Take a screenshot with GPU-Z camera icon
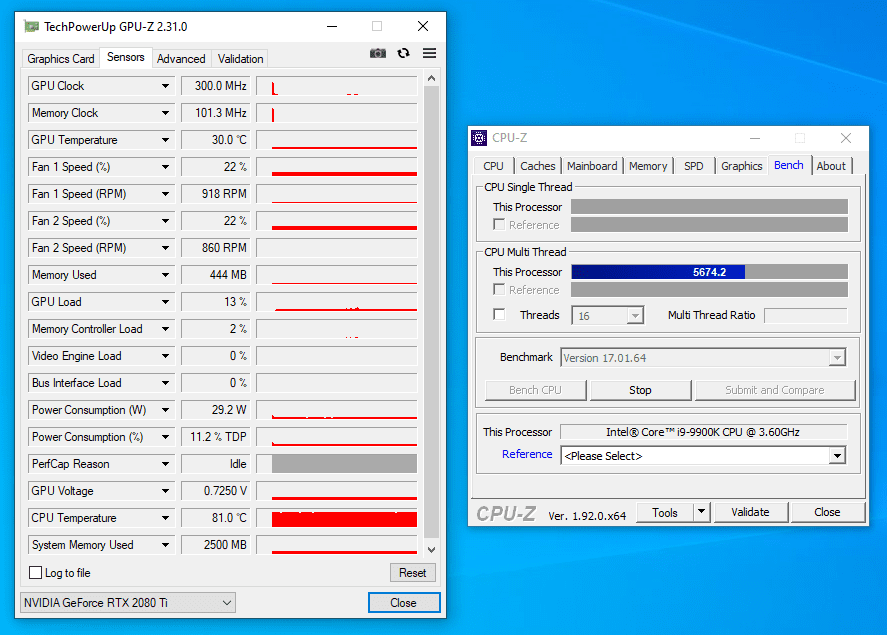This screenshot has height=635, width=887. point(378,53)
